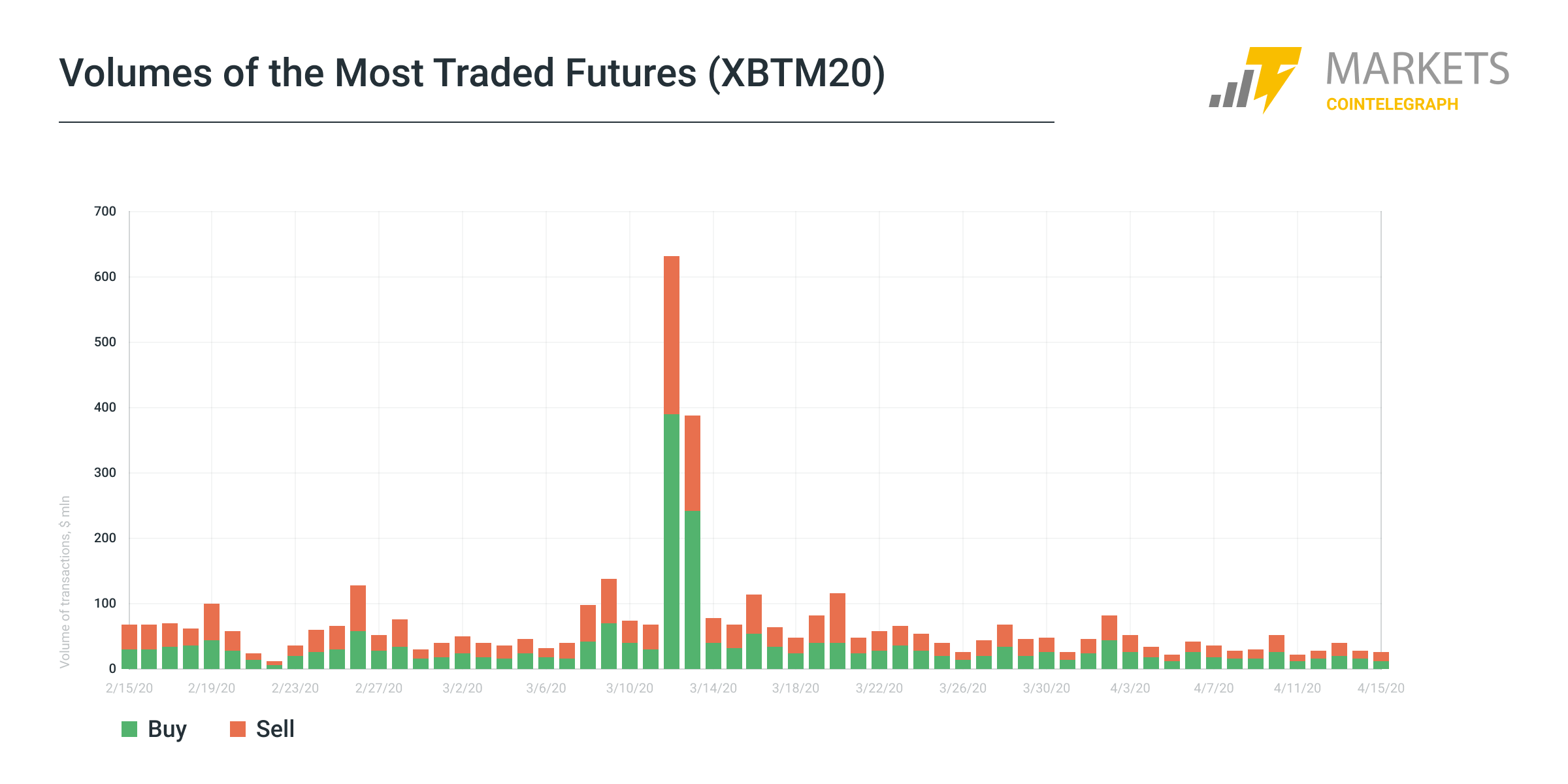Screen dimensions: 1568x784
Task: Click the 4/3/20 x-axis date label
Action: tap(1130, 688)
